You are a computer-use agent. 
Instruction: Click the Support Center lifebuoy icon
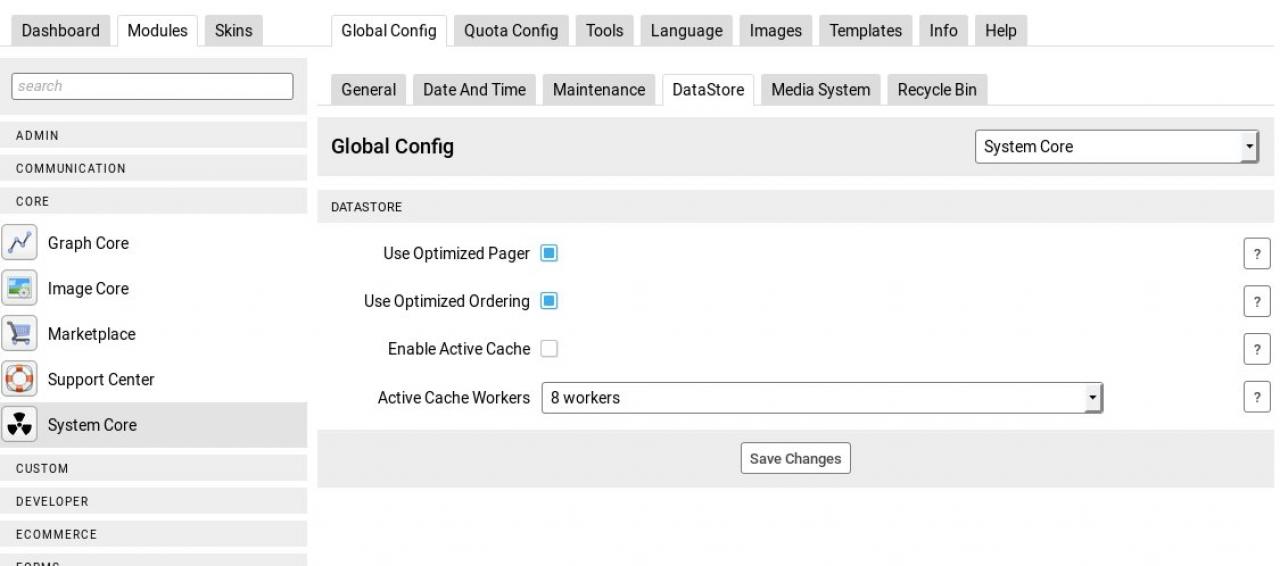(18, 380)
